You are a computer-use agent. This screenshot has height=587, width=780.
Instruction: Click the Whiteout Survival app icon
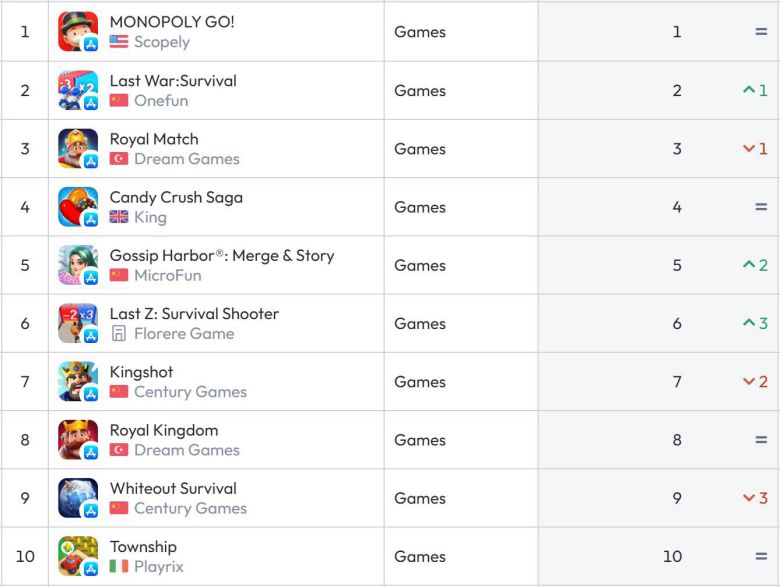[78, 498]
